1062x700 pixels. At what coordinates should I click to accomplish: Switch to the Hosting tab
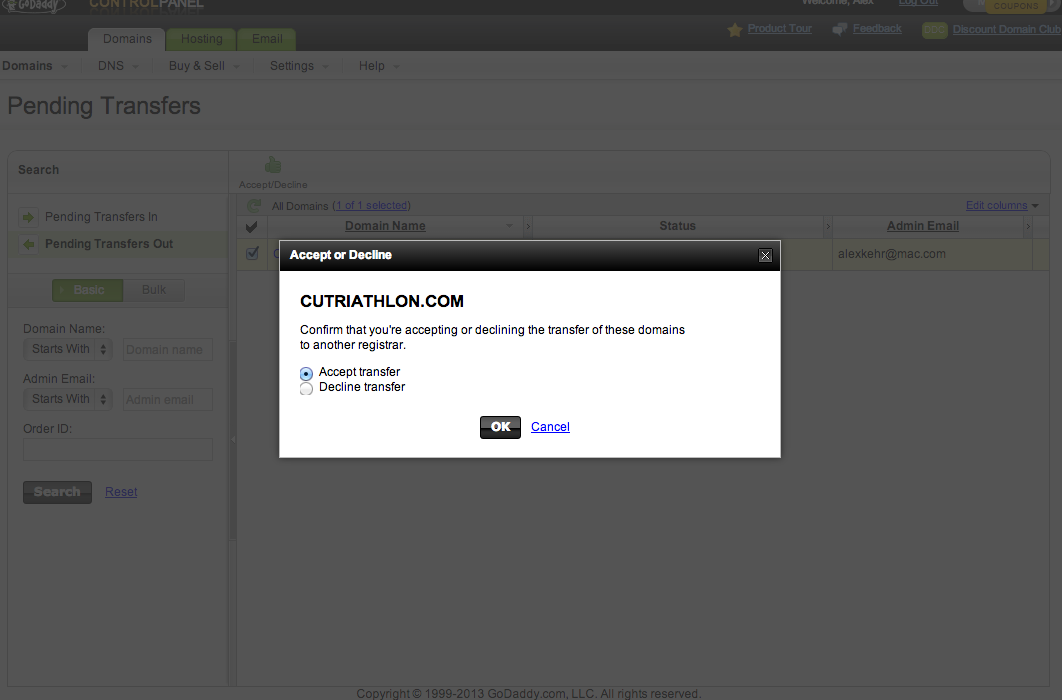click(x=202, y=39)
